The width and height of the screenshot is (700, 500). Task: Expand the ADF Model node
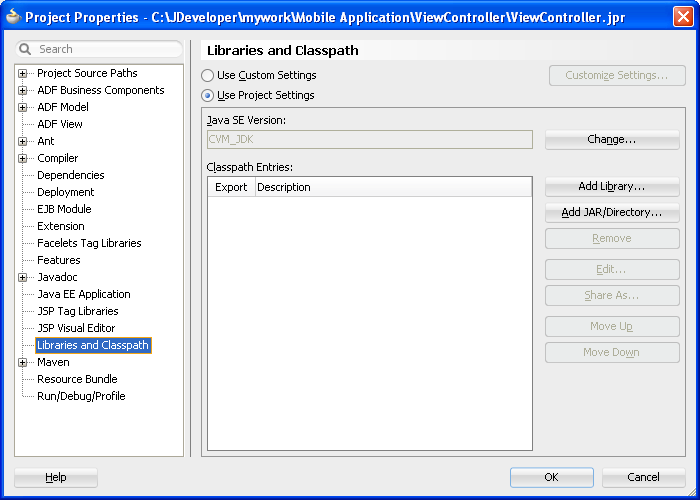(22, 108)
